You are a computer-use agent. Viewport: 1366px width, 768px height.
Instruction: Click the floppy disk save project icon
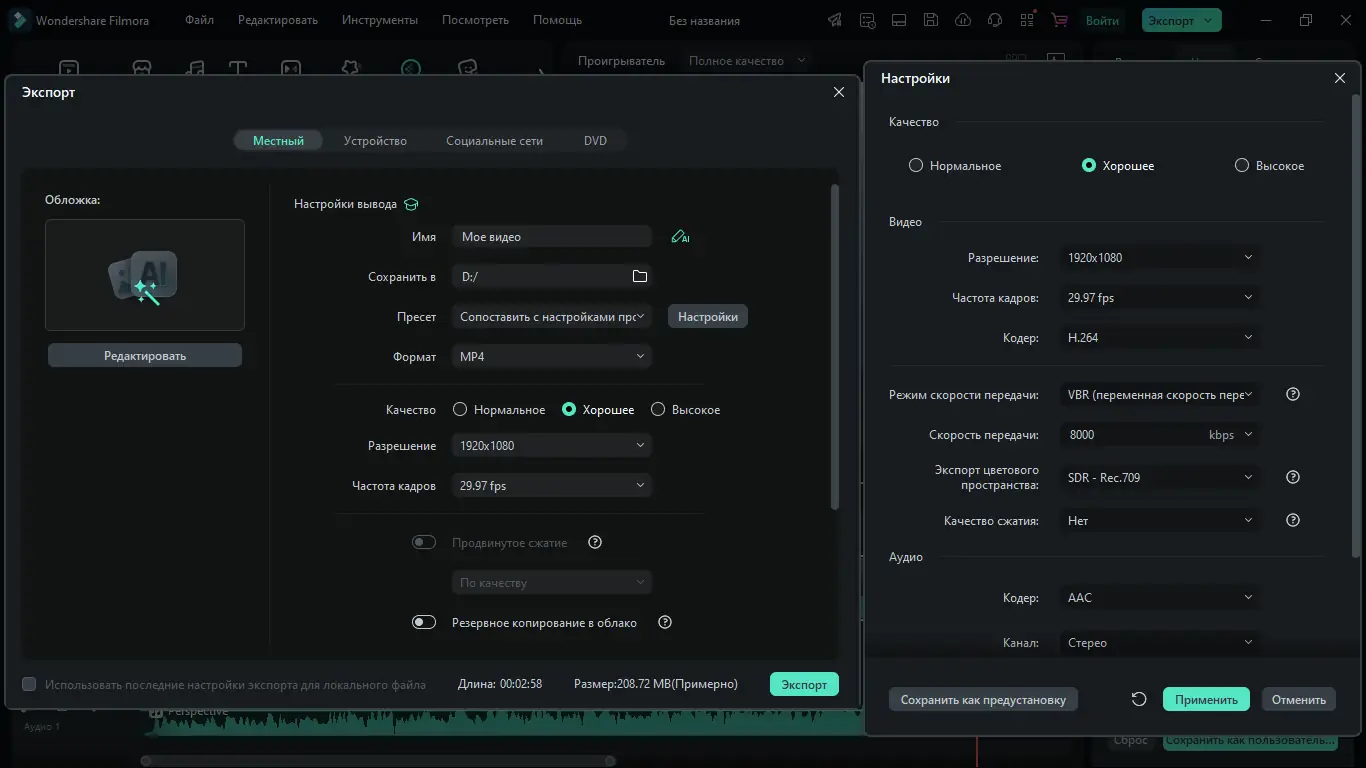click(x=931, y=20)
